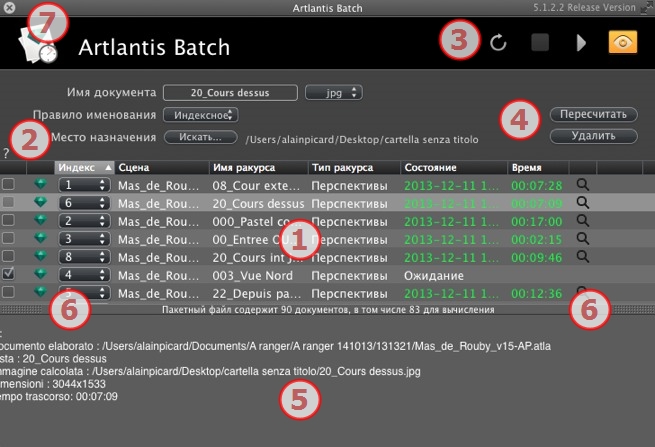The width and height of the screenshot is (655, 447).
Task: Sort by the Сцена column header
Action: click(162, 168)
